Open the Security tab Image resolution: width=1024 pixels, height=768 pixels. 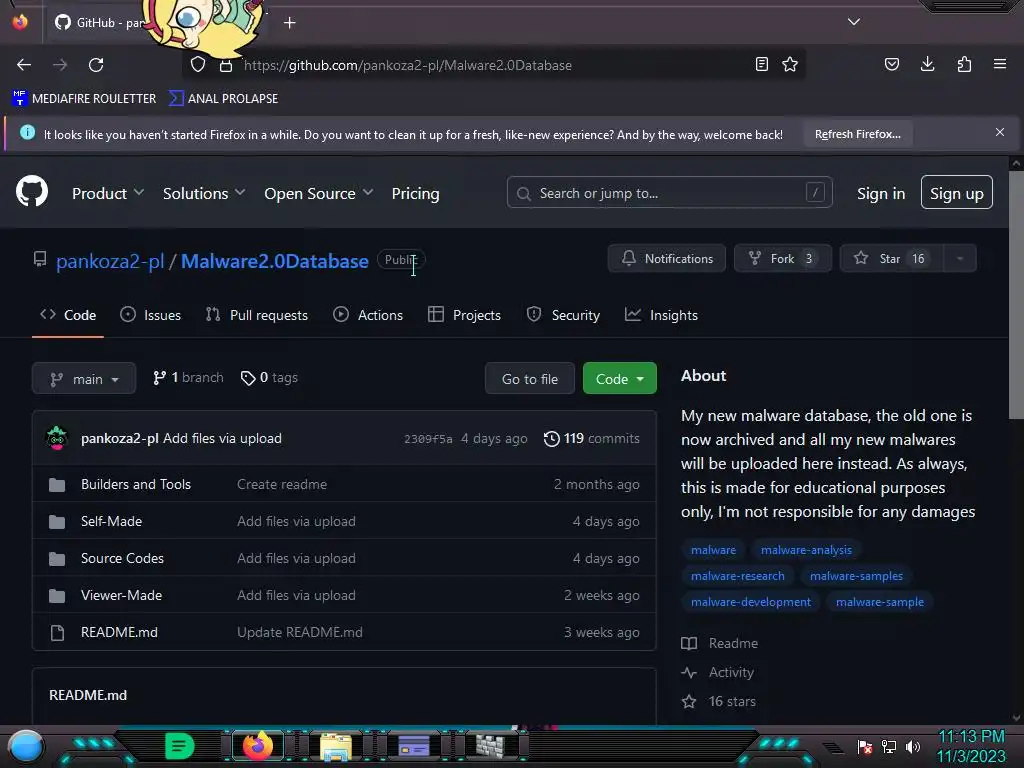click(563, 315)
